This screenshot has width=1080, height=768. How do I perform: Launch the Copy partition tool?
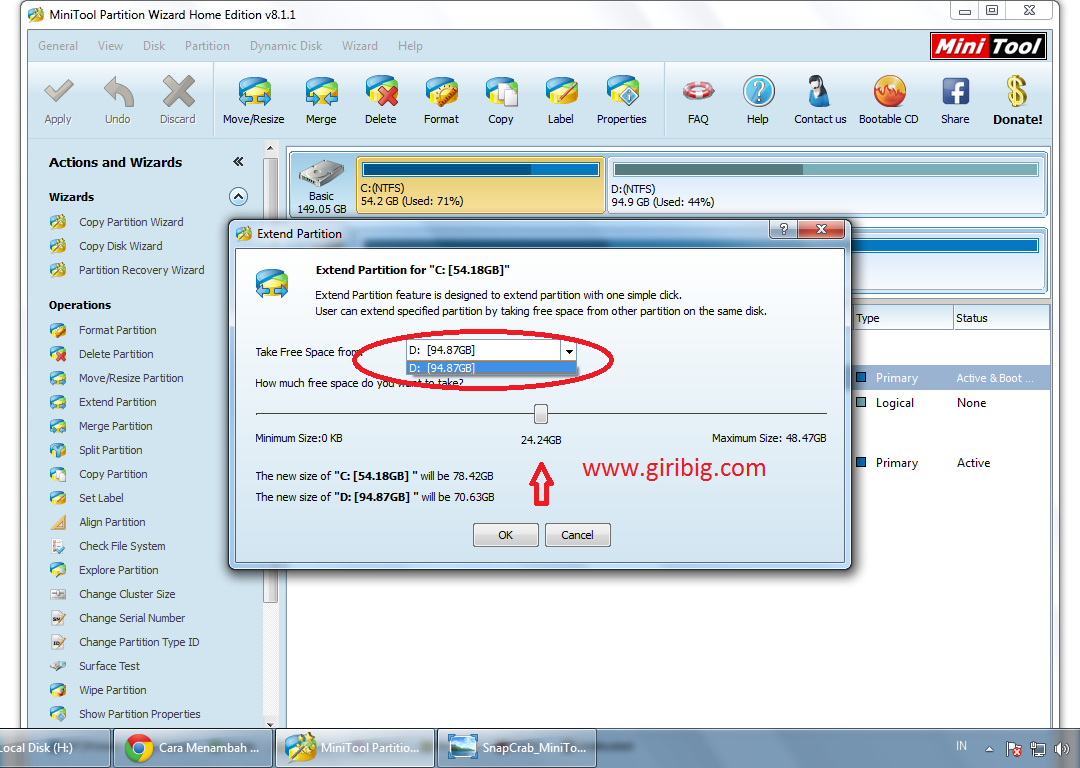pos(500,99)
